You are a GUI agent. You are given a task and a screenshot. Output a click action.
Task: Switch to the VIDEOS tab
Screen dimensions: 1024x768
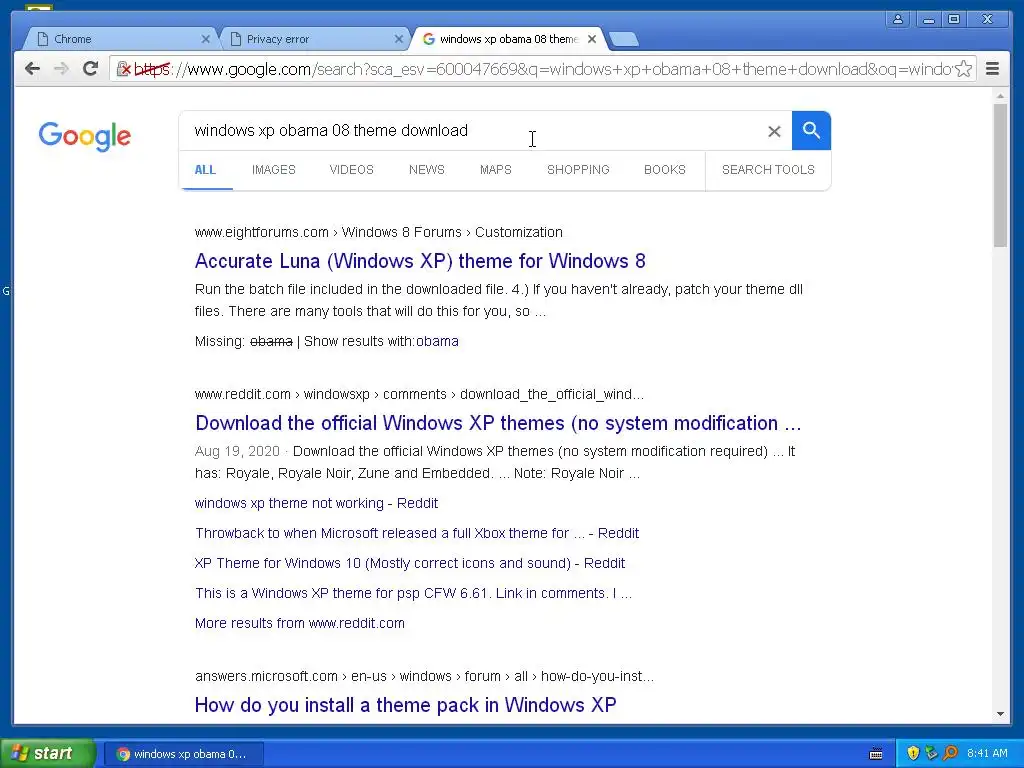coord(351,170)
